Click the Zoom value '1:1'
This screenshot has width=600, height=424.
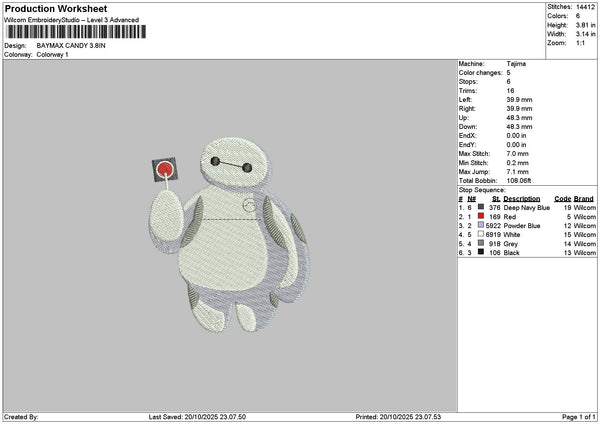coord(580,43)
